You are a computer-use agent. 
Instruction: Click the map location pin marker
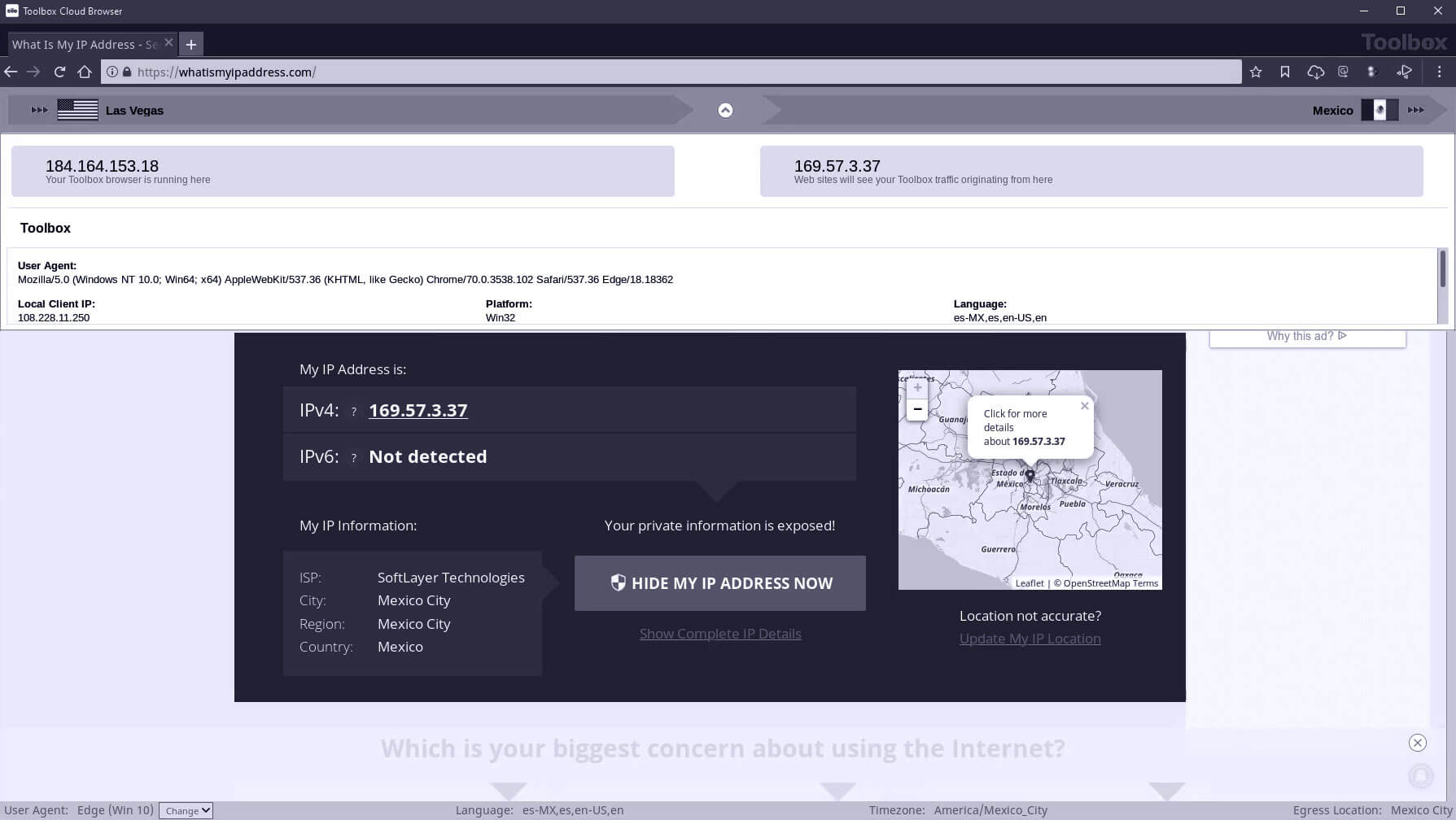1030,475
